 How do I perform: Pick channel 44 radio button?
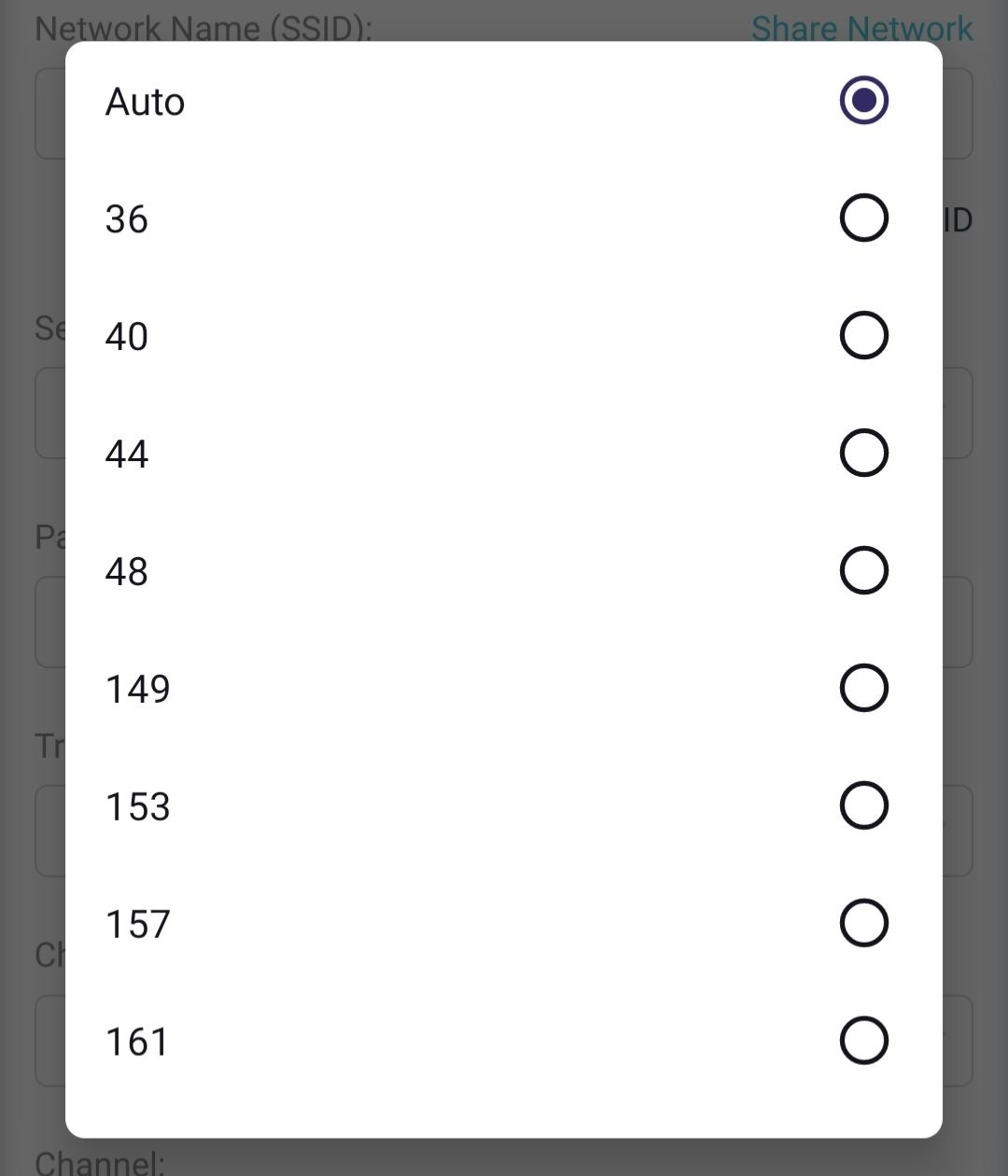pyautogui.click(x=863, y=453)
